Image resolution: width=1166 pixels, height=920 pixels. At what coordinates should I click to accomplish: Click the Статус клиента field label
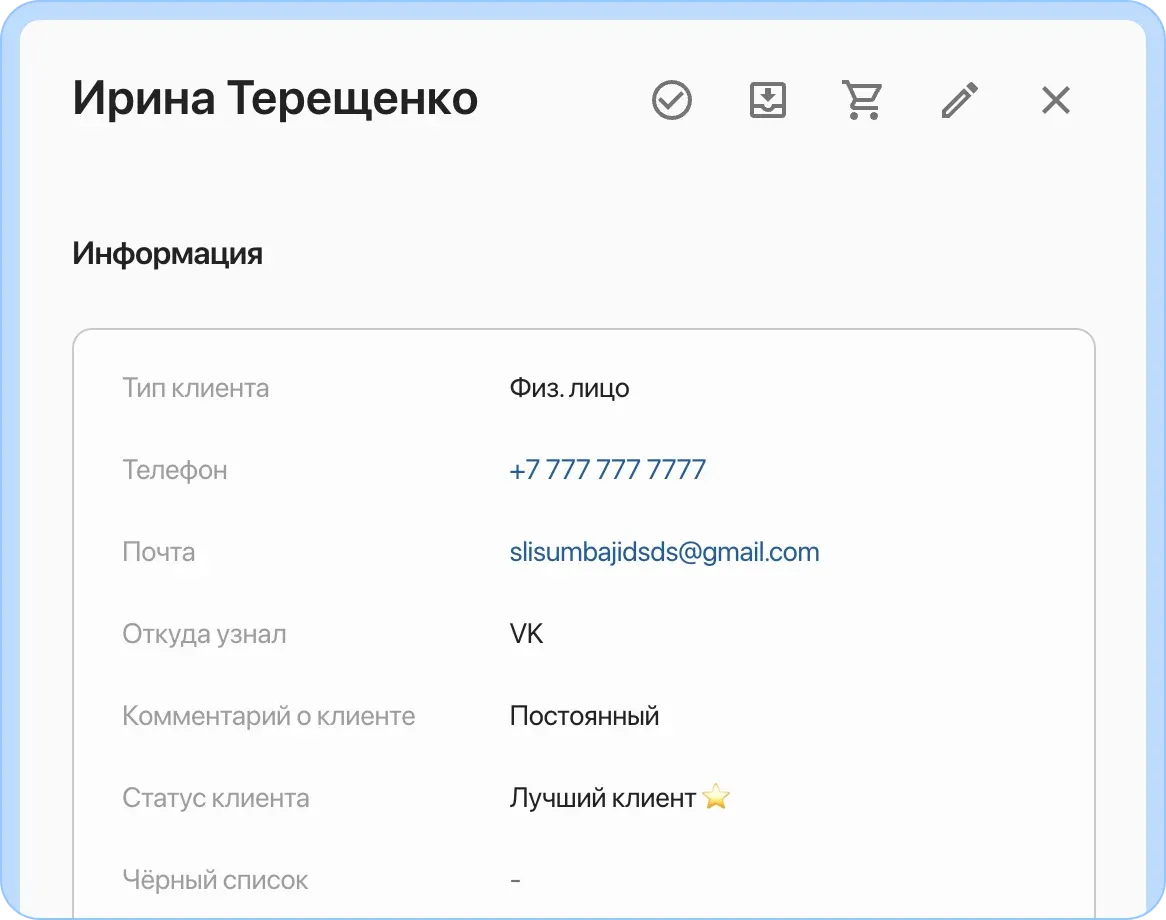216,798
